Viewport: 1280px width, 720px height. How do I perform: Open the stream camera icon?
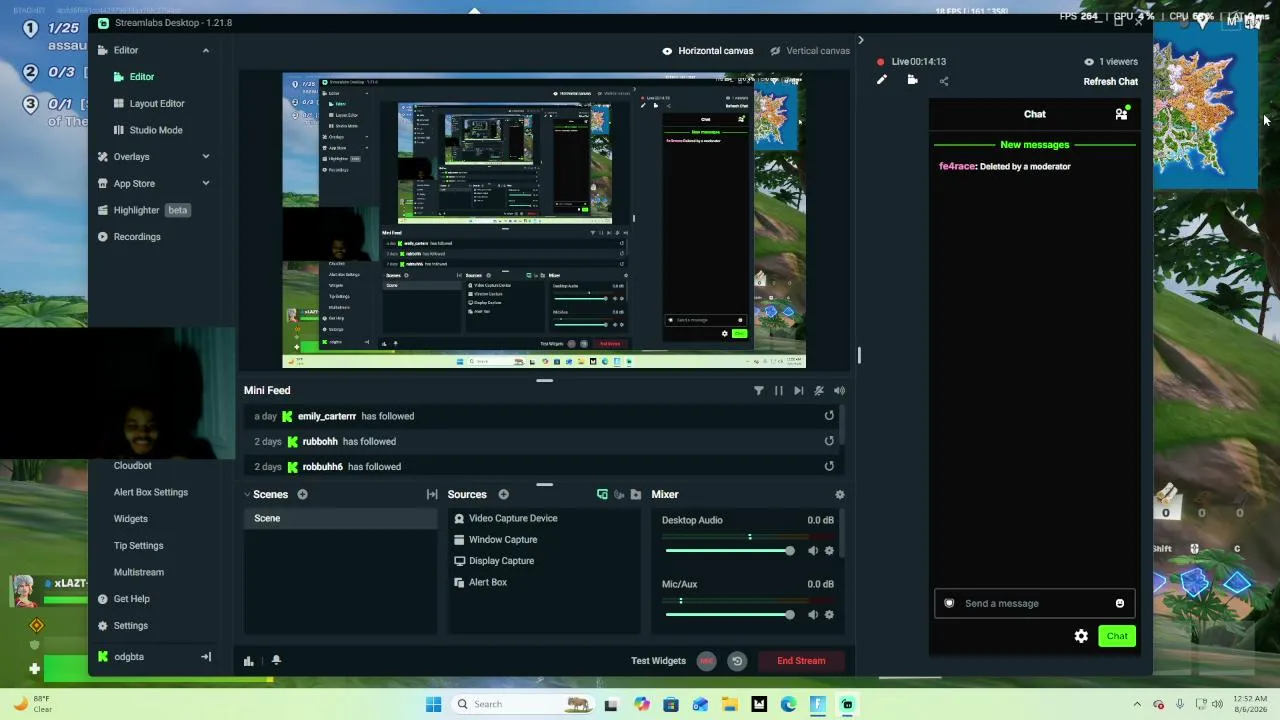[x=912, y=80]
